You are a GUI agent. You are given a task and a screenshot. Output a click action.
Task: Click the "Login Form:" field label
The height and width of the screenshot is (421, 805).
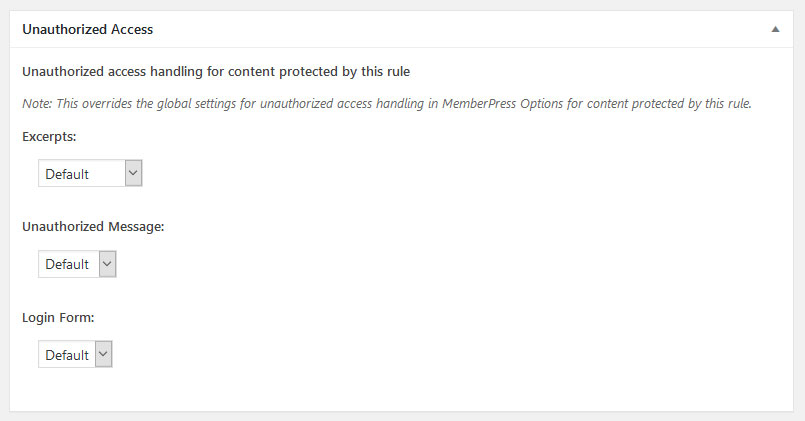click(x=58, y=317)
